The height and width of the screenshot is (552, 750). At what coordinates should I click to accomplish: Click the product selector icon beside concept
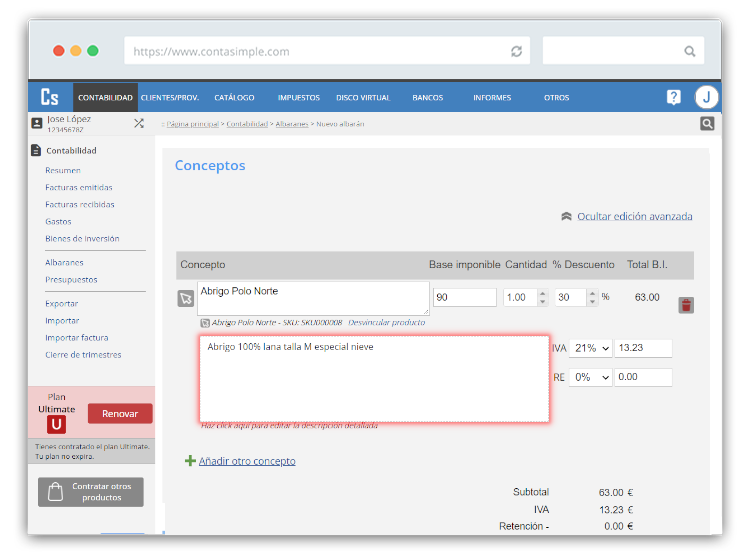coord(186,298)
